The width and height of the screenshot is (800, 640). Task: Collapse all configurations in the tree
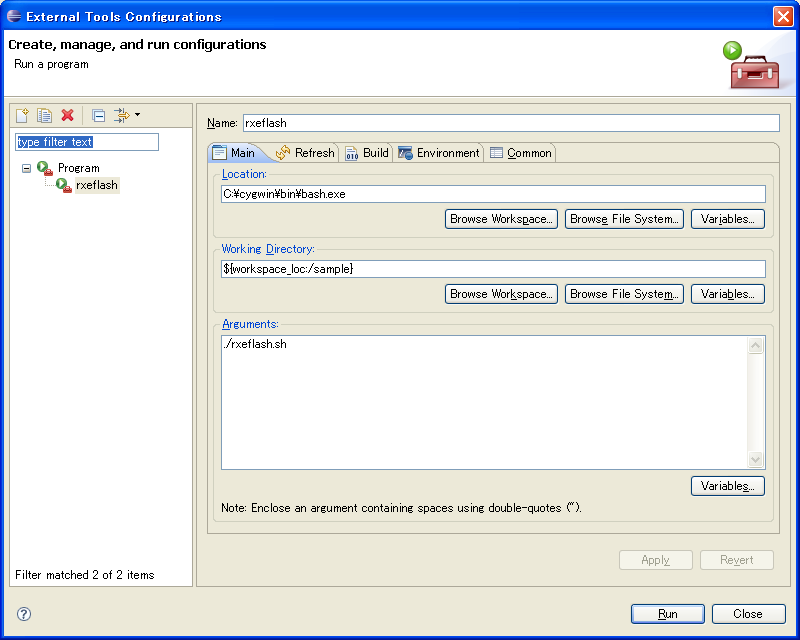click(x=98, y=115)
